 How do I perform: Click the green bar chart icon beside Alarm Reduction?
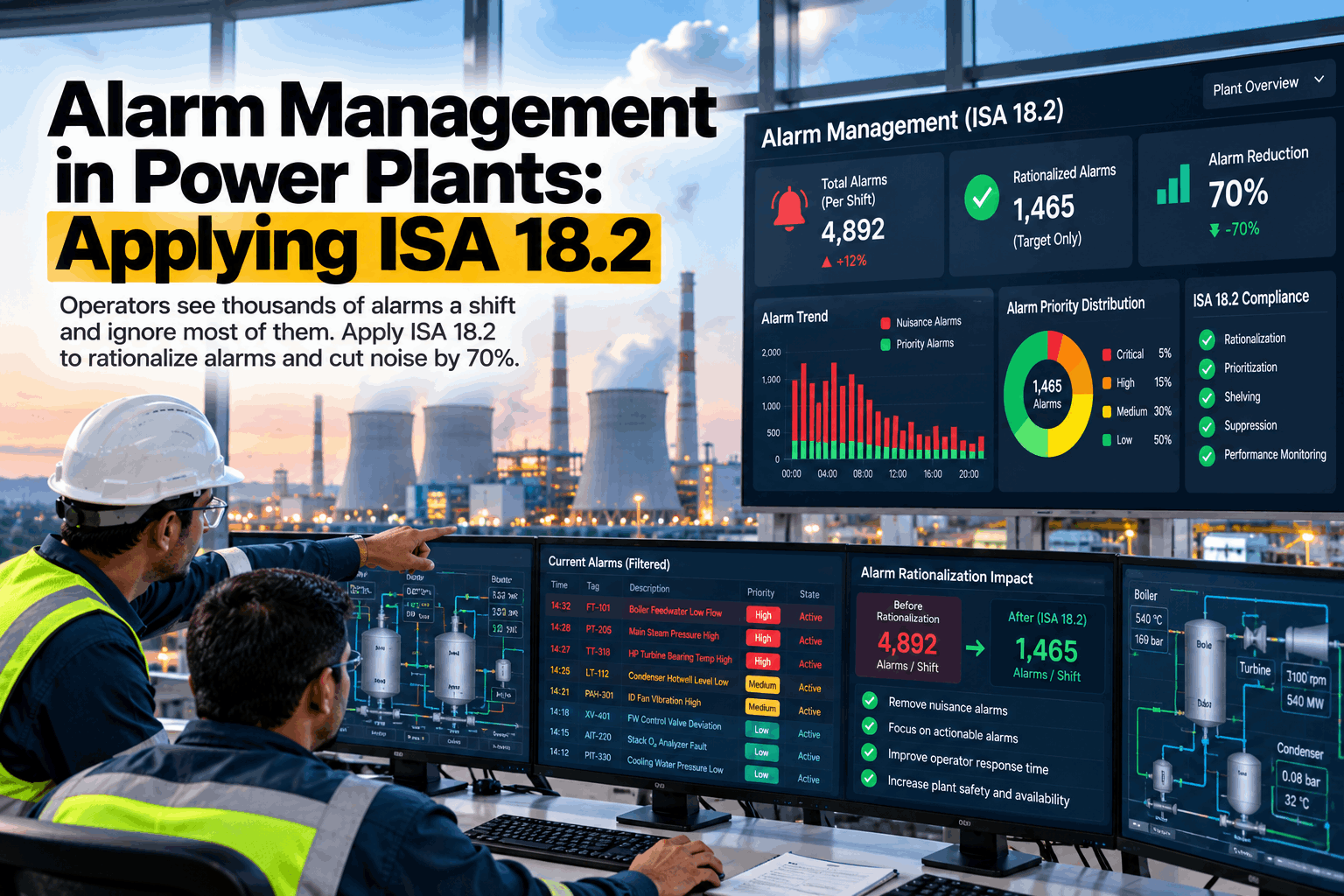(x=1173, y=184)
